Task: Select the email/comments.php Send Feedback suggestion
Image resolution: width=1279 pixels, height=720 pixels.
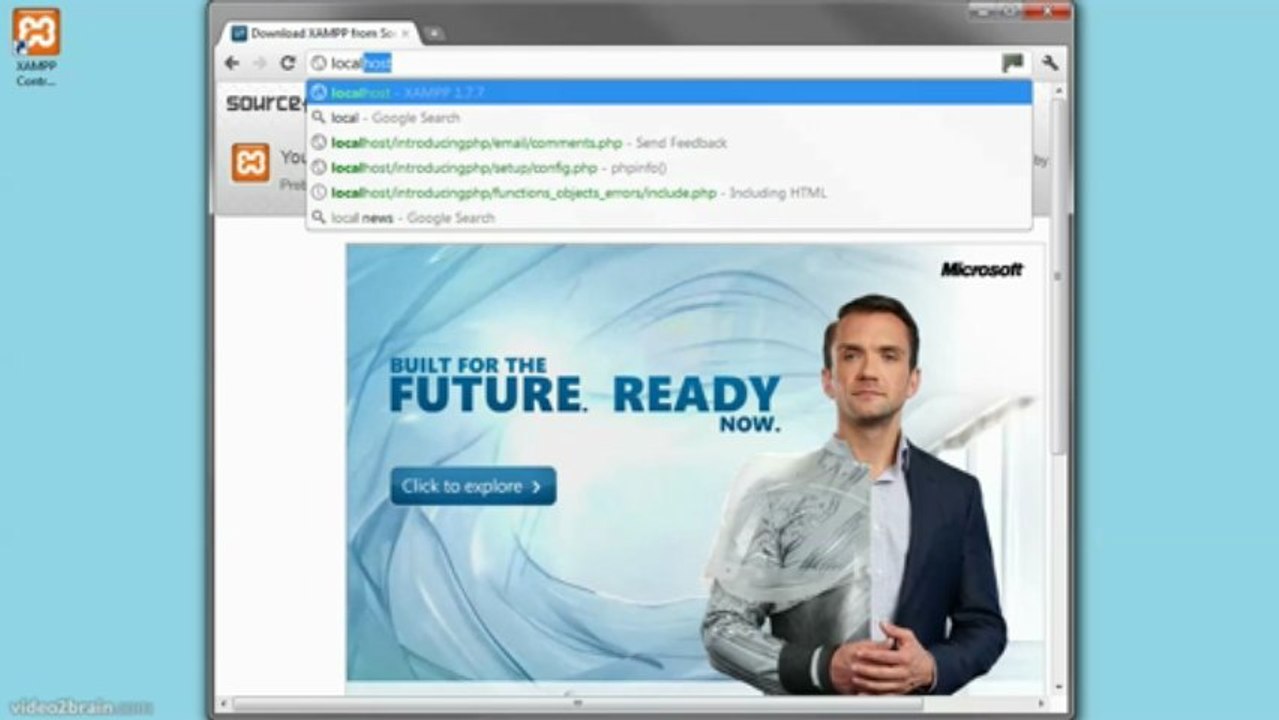Action: point(669,142)
